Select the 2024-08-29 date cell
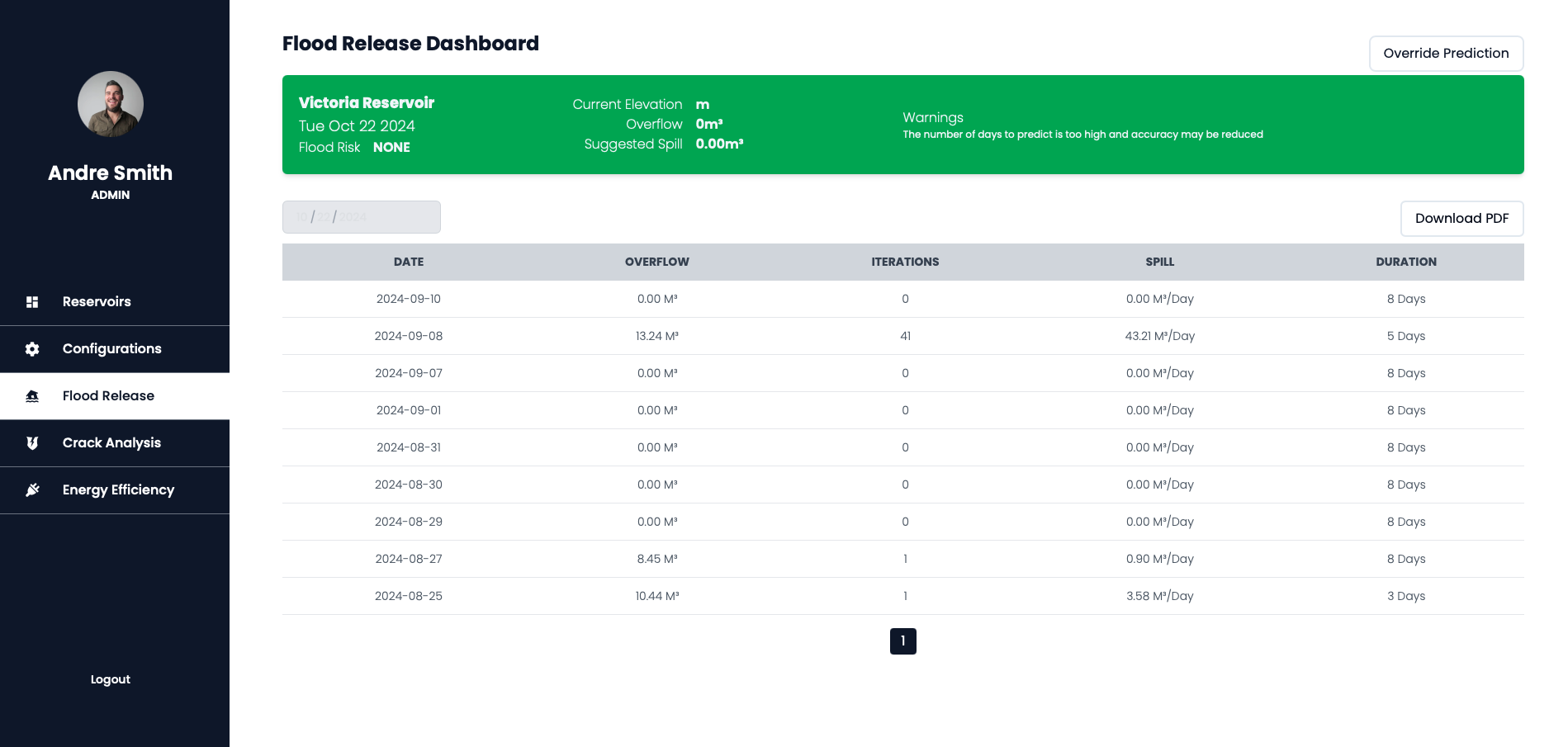 tap(409, 522)
